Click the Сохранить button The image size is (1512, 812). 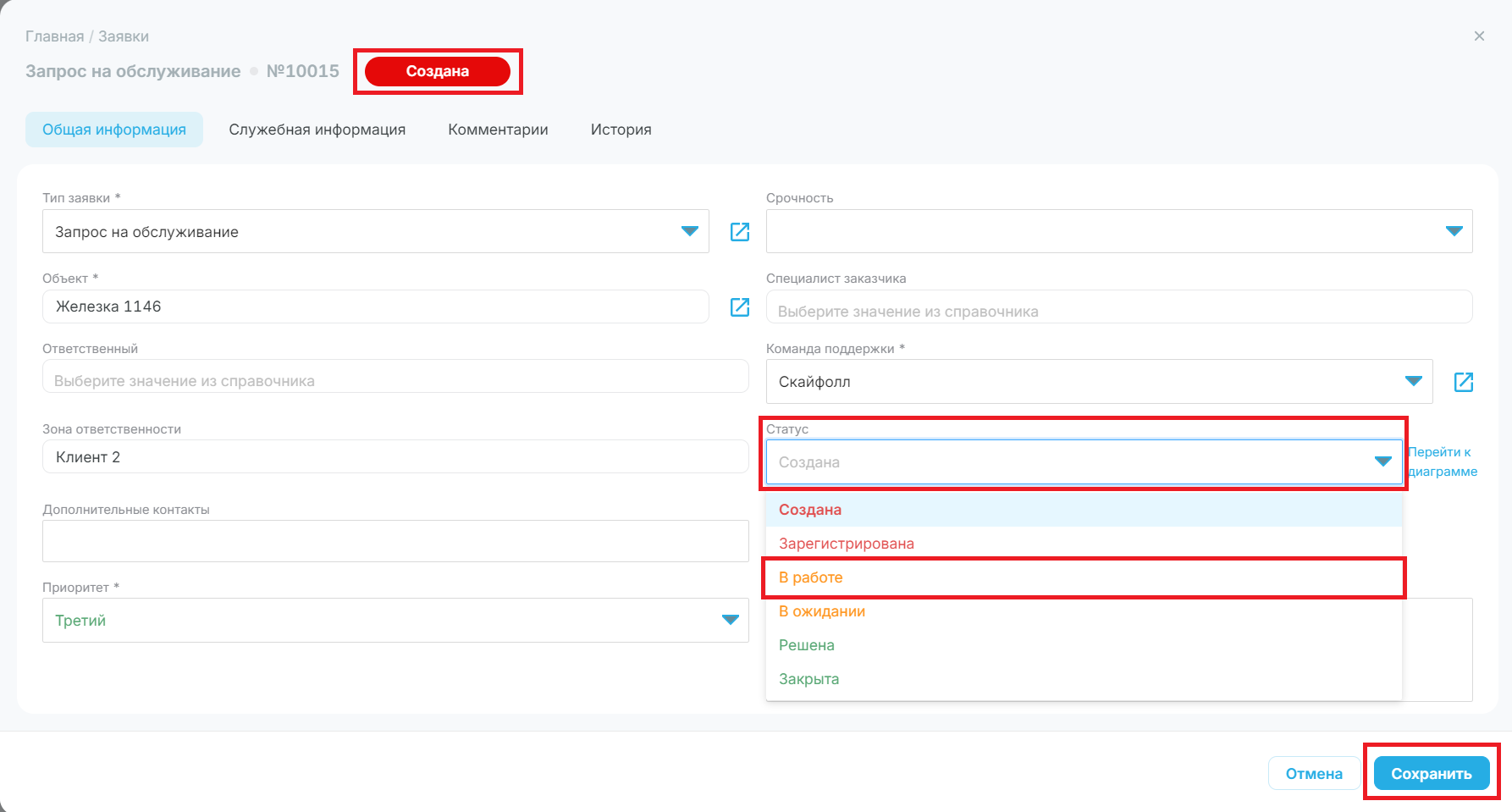click(x=1432, y=773)
